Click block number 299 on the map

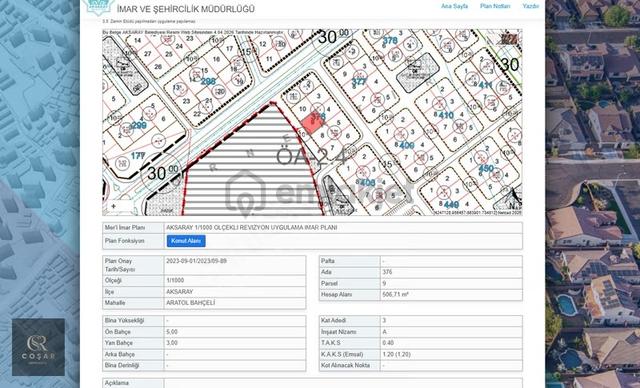139,125
